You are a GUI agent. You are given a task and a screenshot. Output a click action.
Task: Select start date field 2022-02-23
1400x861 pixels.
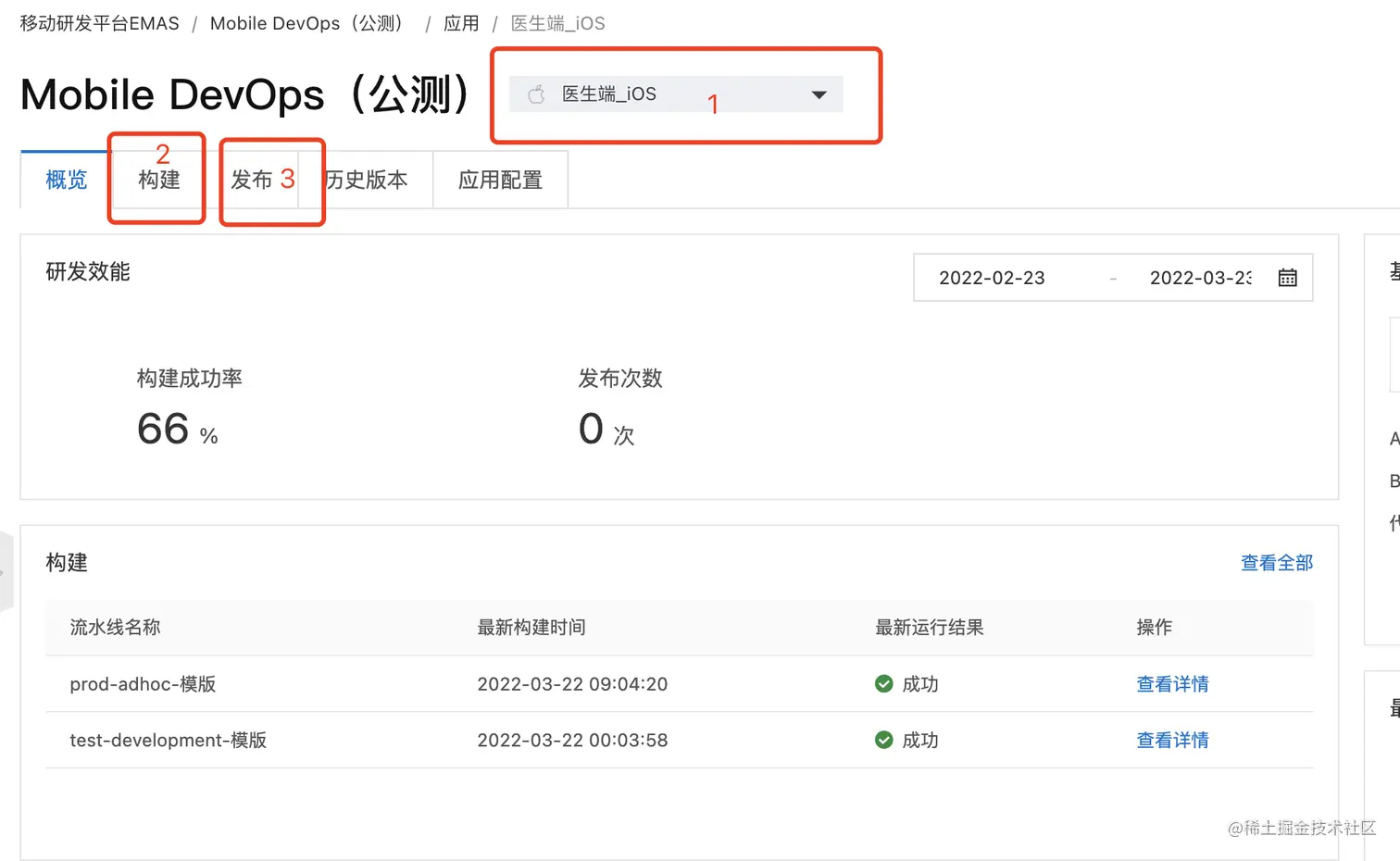coord(992,278)
